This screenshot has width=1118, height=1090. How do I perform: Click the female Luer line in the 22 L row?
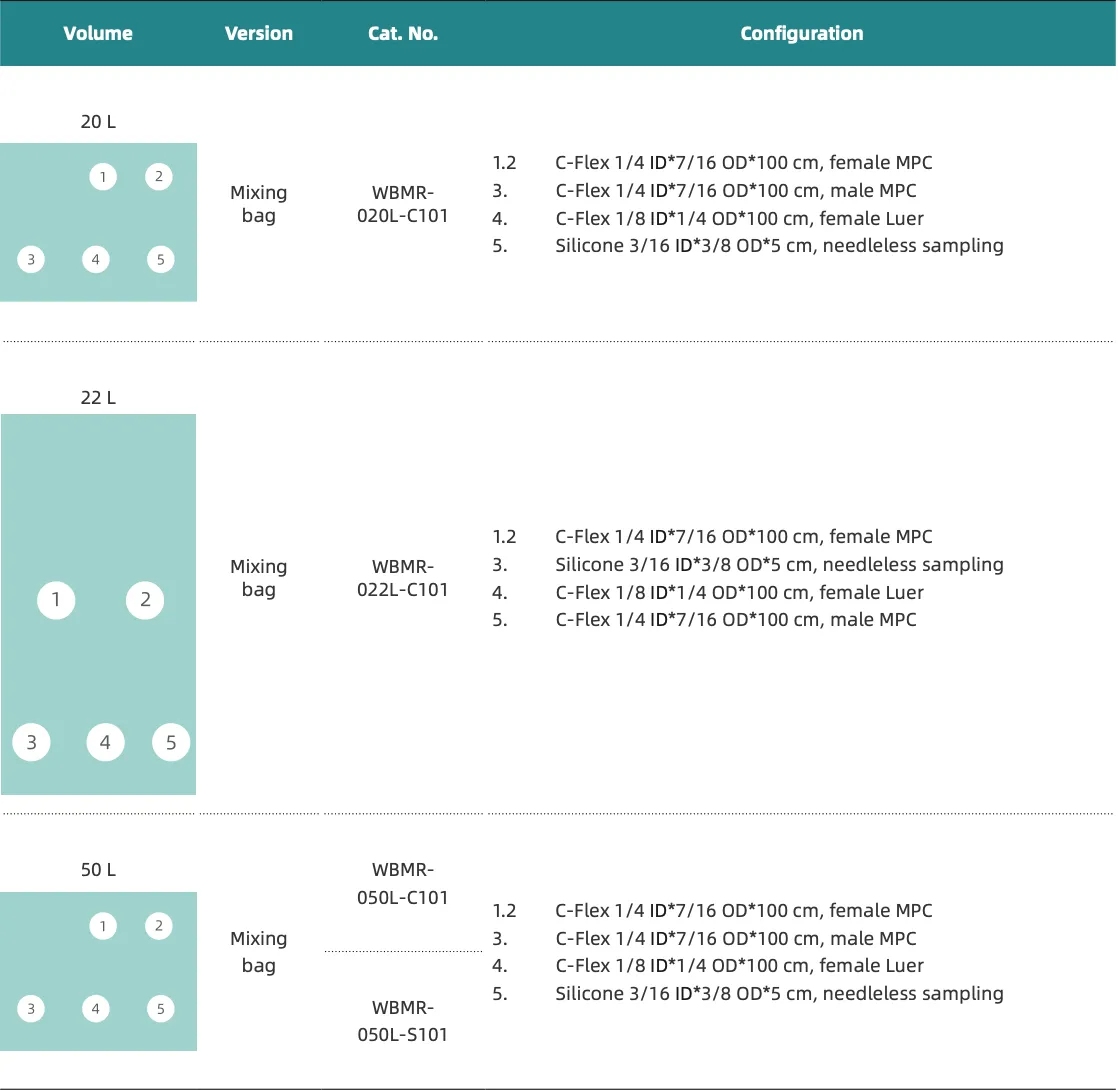pos(739,592)
